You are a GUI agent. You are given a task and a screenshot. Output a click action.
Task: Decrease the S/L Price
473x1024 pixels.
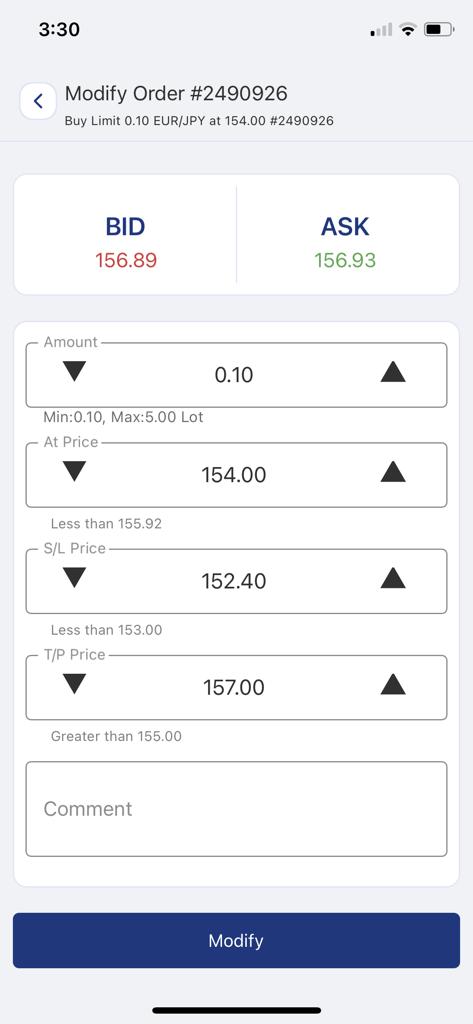(74, 578)
